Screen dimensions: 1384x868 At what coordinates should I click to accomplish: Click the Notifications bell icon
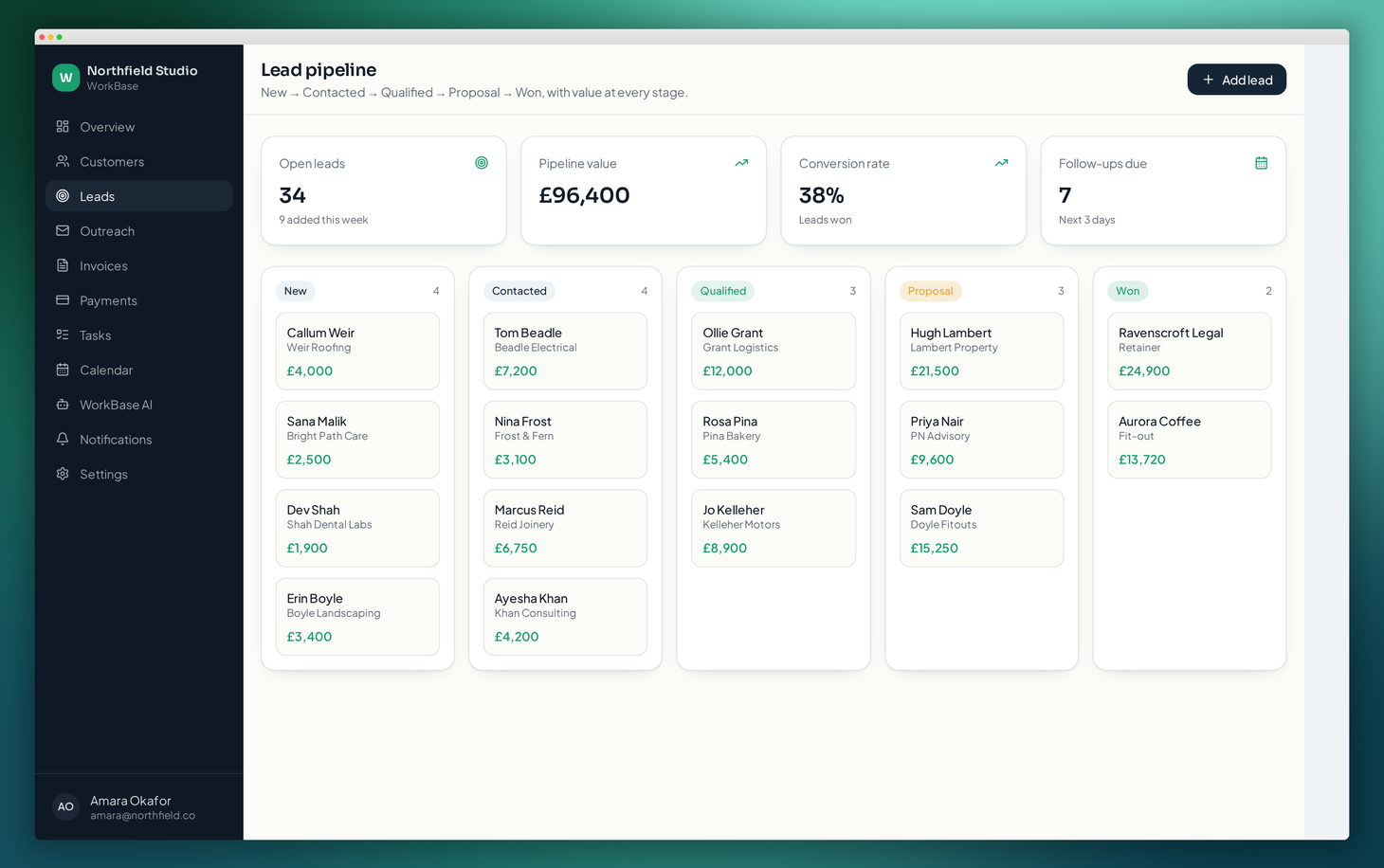click(x=63, y=439)
